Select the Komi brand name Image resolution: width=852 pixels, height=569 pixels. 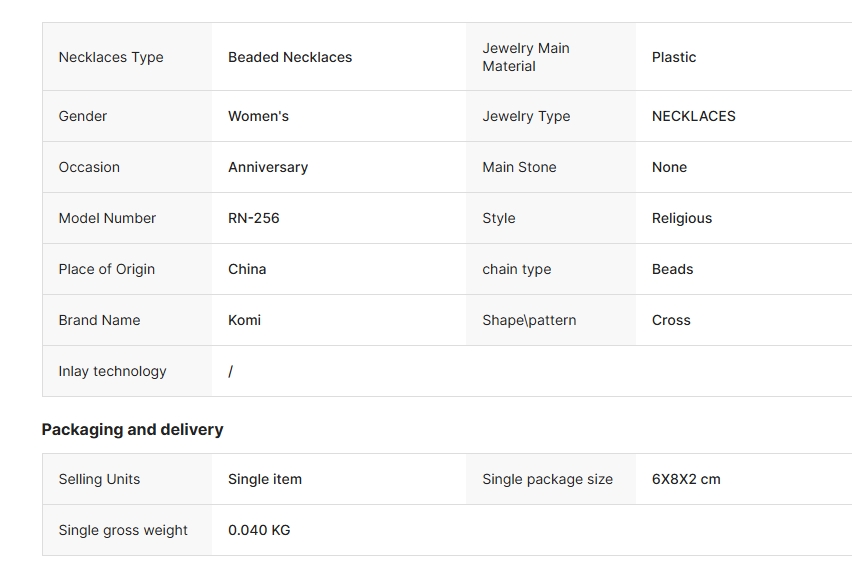tap(244, 320)
